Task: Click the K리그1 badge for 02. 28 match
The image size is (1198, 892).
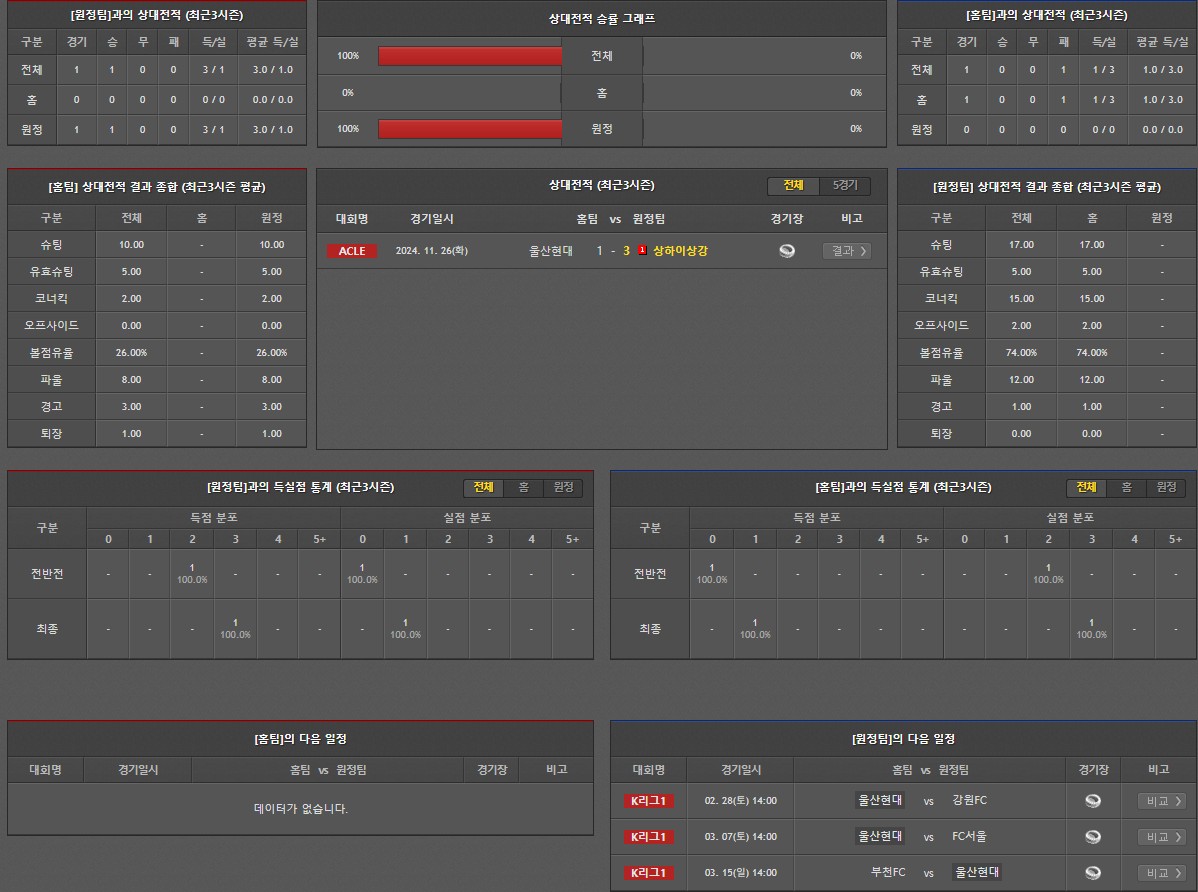Action: click(649, 801)
